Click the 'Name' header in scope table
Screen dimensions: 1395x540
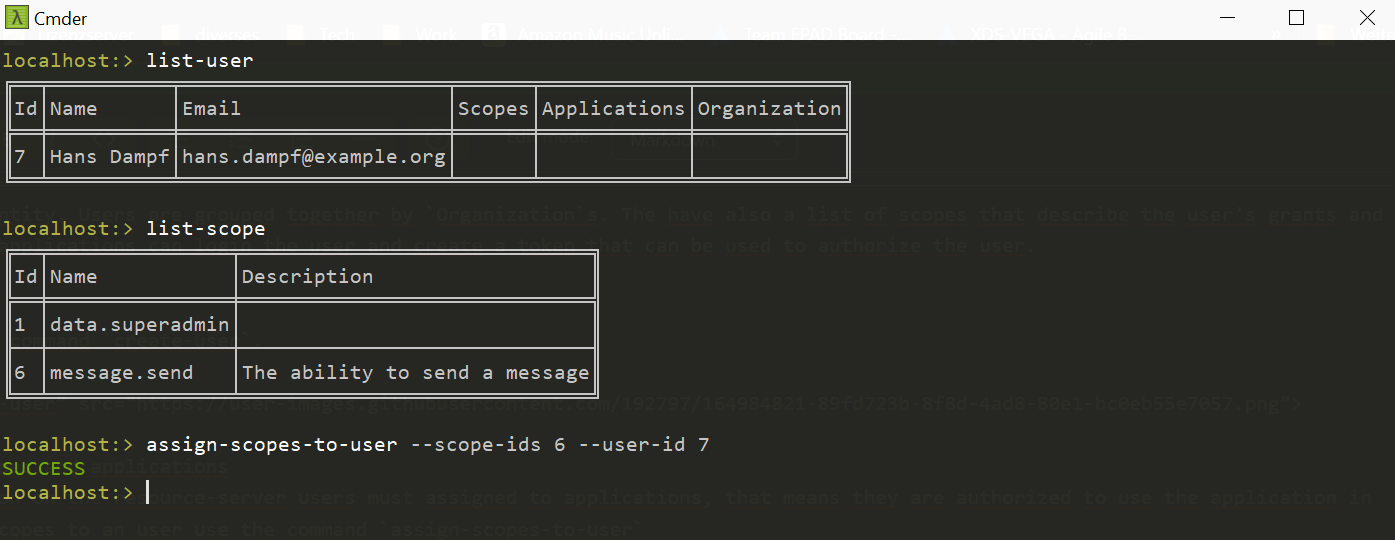click(x=74, y=277)
